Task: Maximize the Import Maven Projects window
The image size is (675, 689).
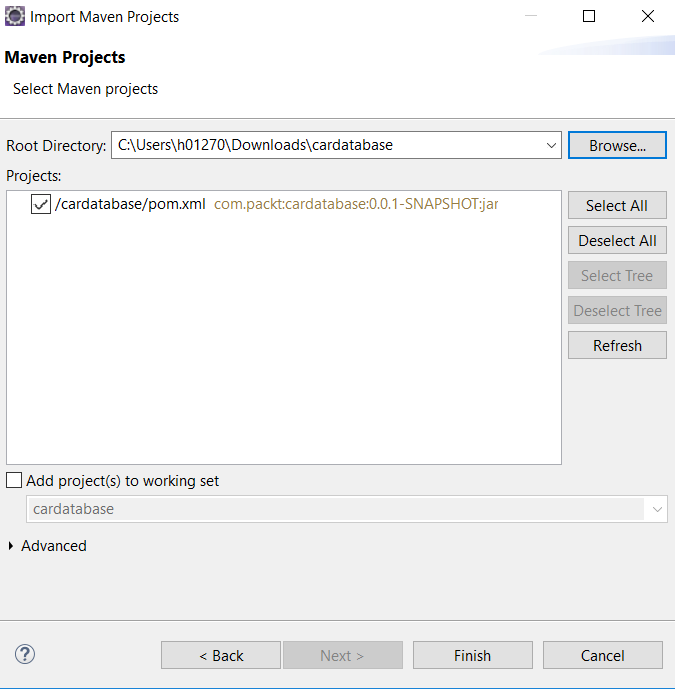Action: pos(589,16)
